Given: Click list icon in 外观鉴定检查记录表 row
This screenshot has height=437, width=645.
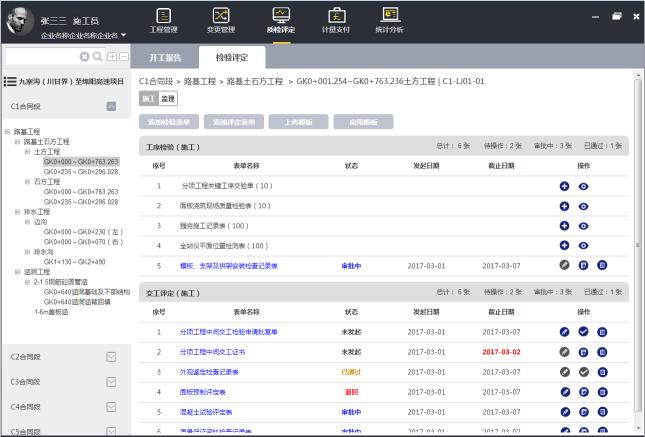Looking at the screenshot, I should click(x=602, y=372).
